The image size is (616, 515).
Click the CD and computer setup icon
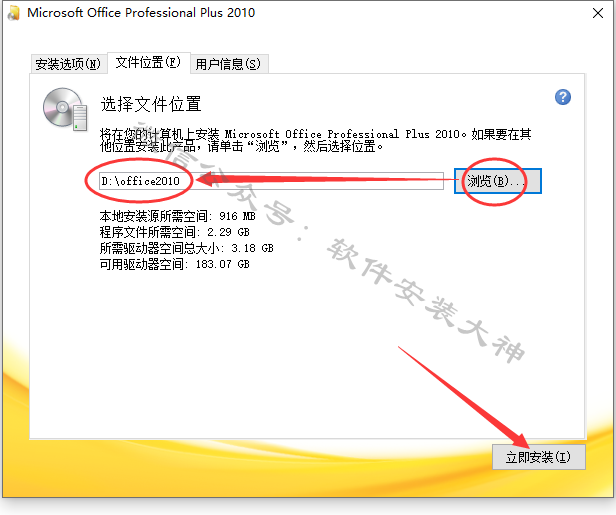pyautogui.click(x=65, y=110)
